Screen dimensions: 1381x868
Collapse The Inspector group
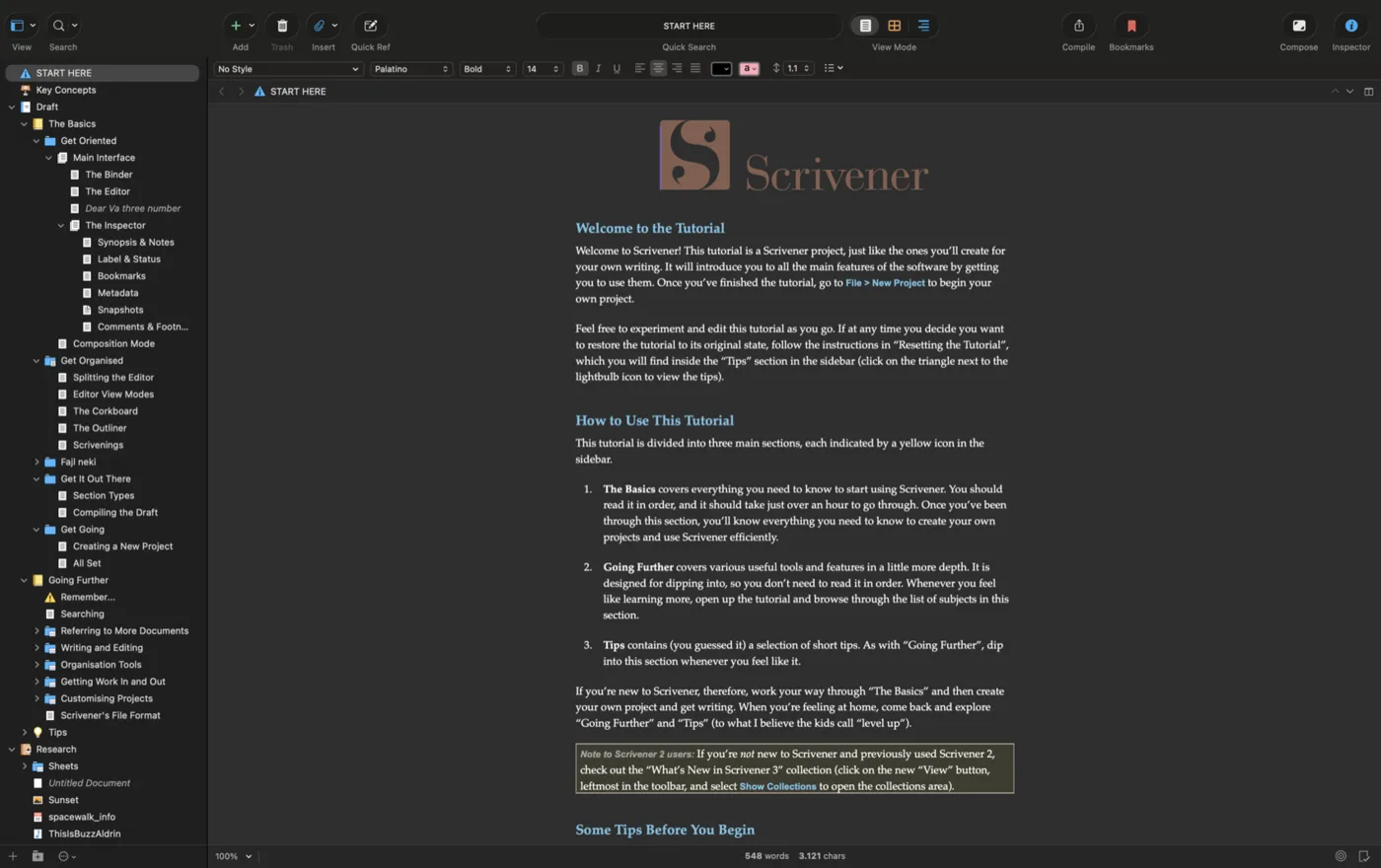(61, 226)
